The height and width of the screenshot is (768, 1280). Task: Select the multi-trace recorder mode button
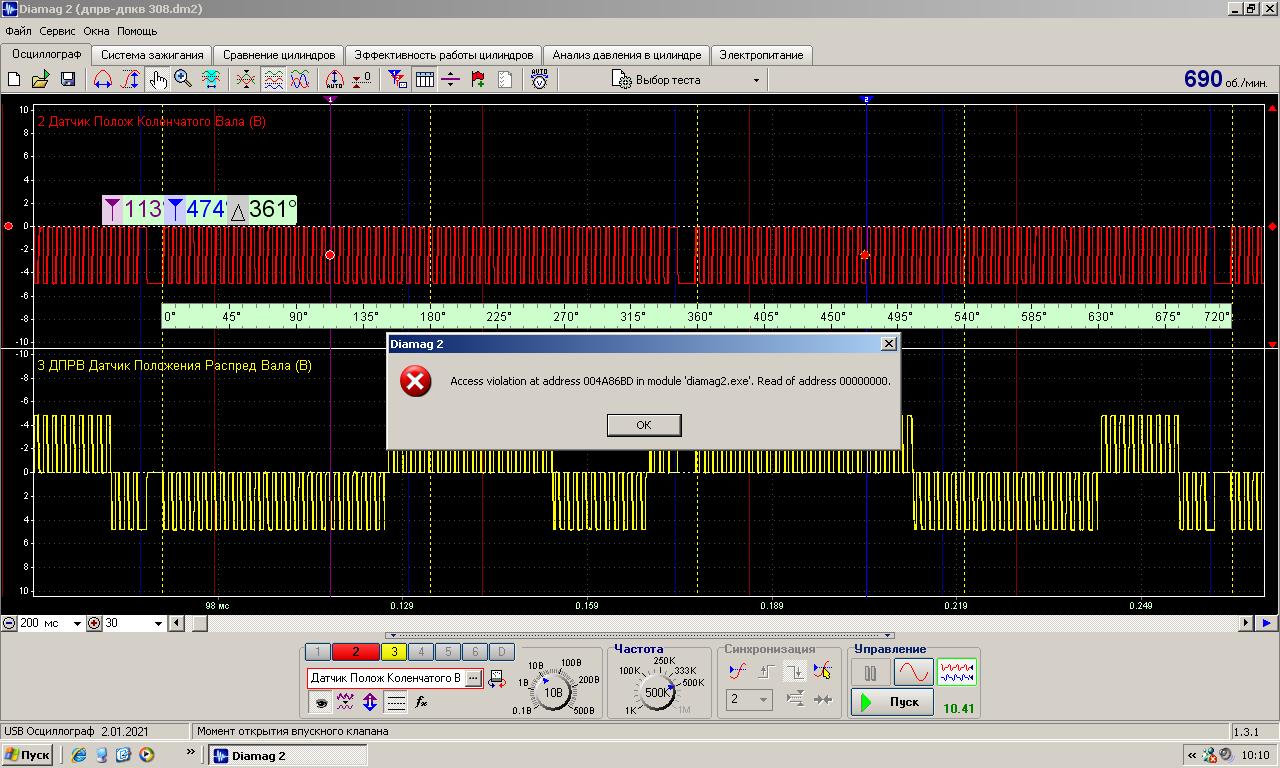point(957,672)
